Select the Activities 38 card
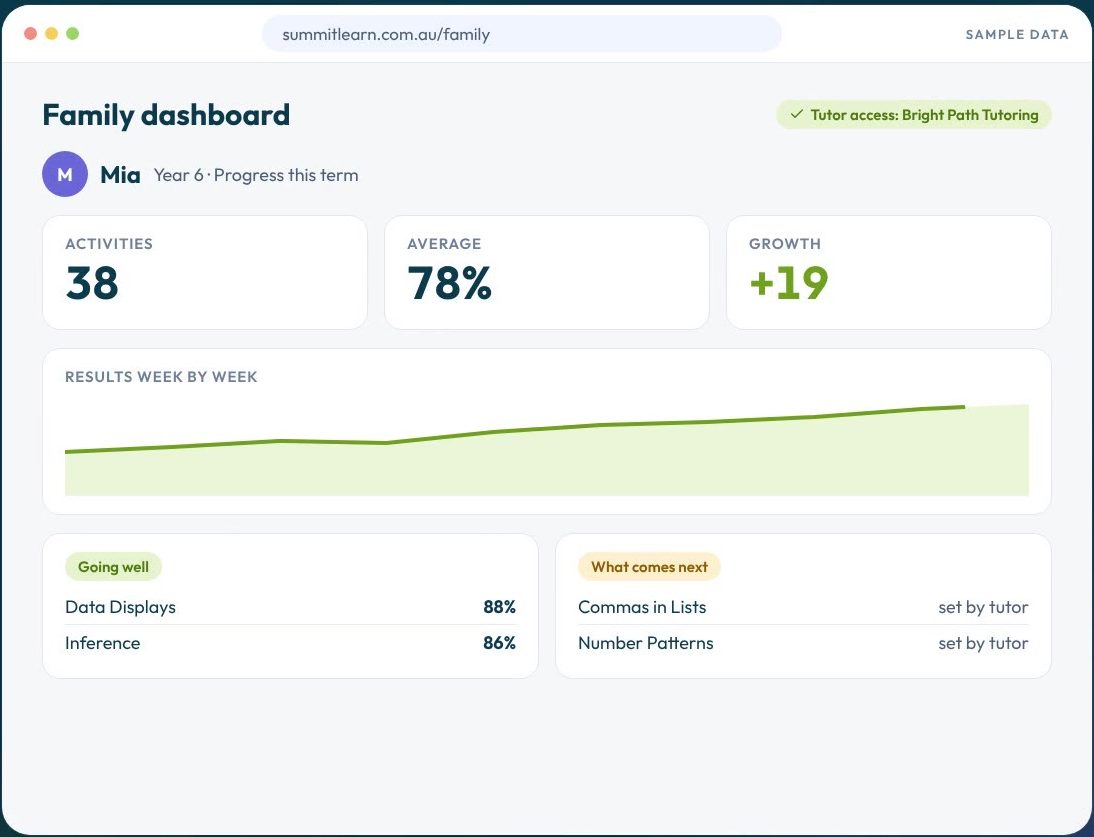Viewport: 1094px width, 837px height. [204, 272]
